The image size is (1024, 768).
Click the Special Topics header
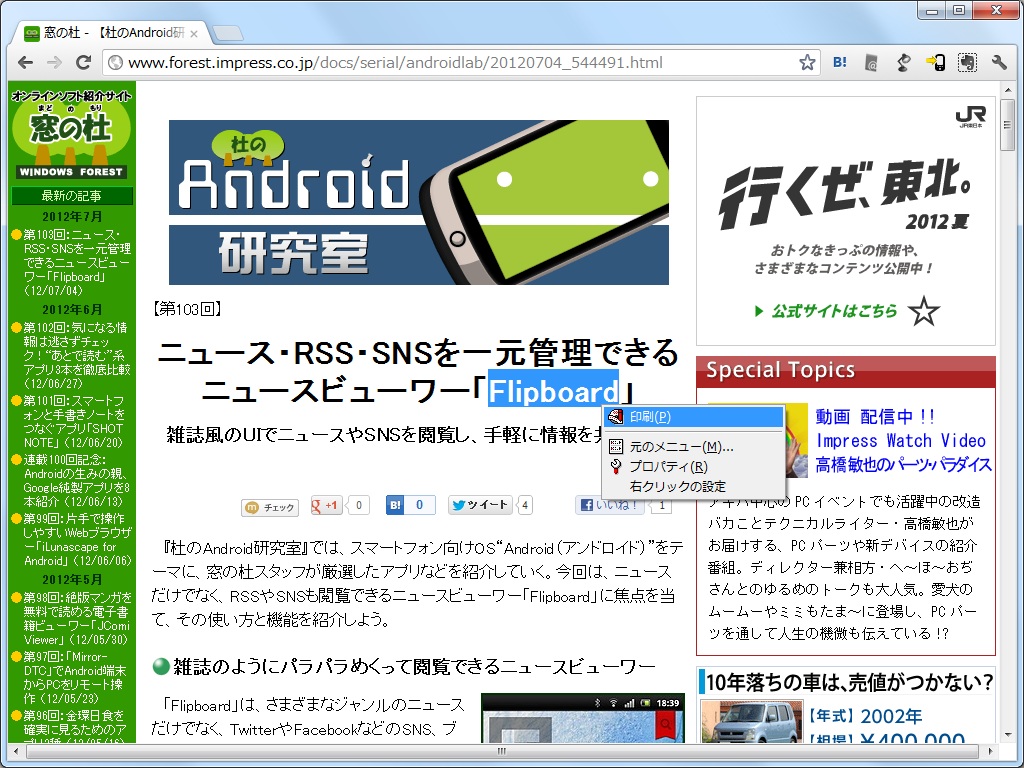(x=846, y=371)
